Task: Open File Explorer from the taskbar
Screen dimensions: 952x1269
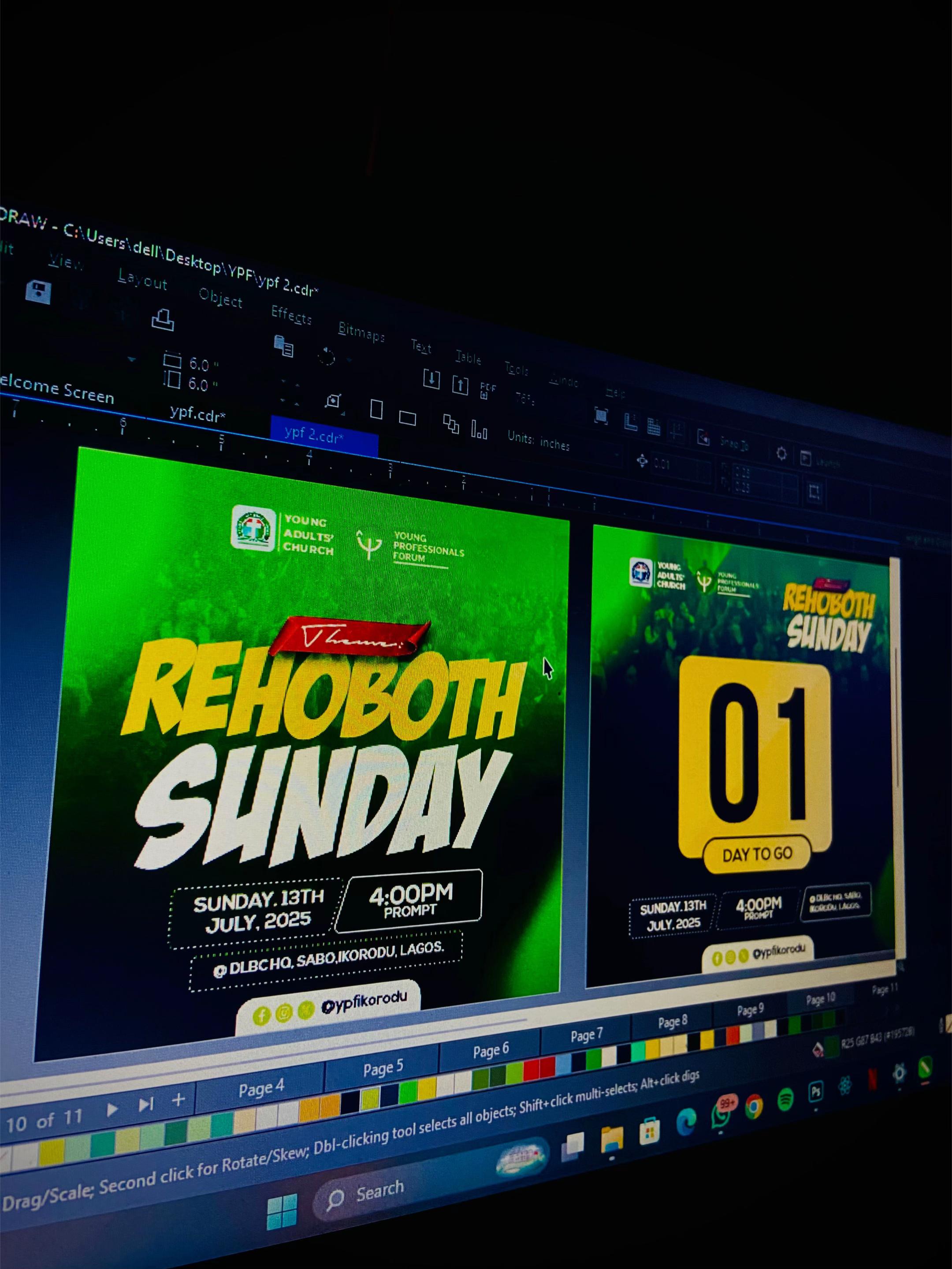Action: point(611,1141)
